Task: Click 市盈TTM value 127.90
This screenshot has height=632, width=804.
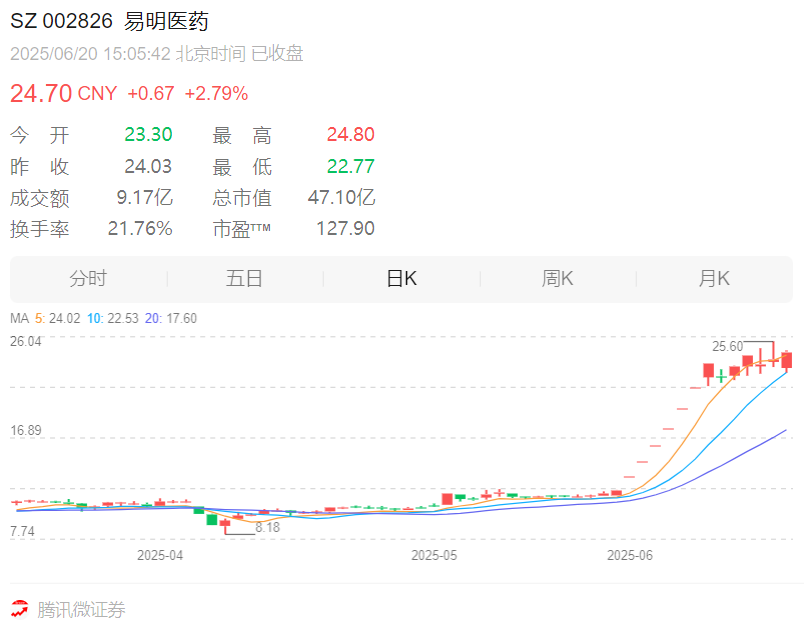Action: pos(346,229)
